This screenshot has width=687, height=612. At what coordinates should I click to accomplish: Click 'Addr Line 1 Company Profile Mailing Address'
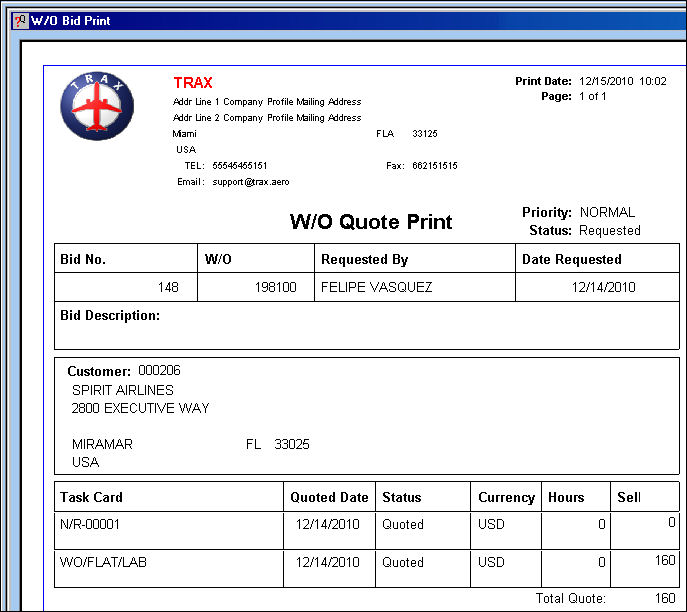point(267,102)
